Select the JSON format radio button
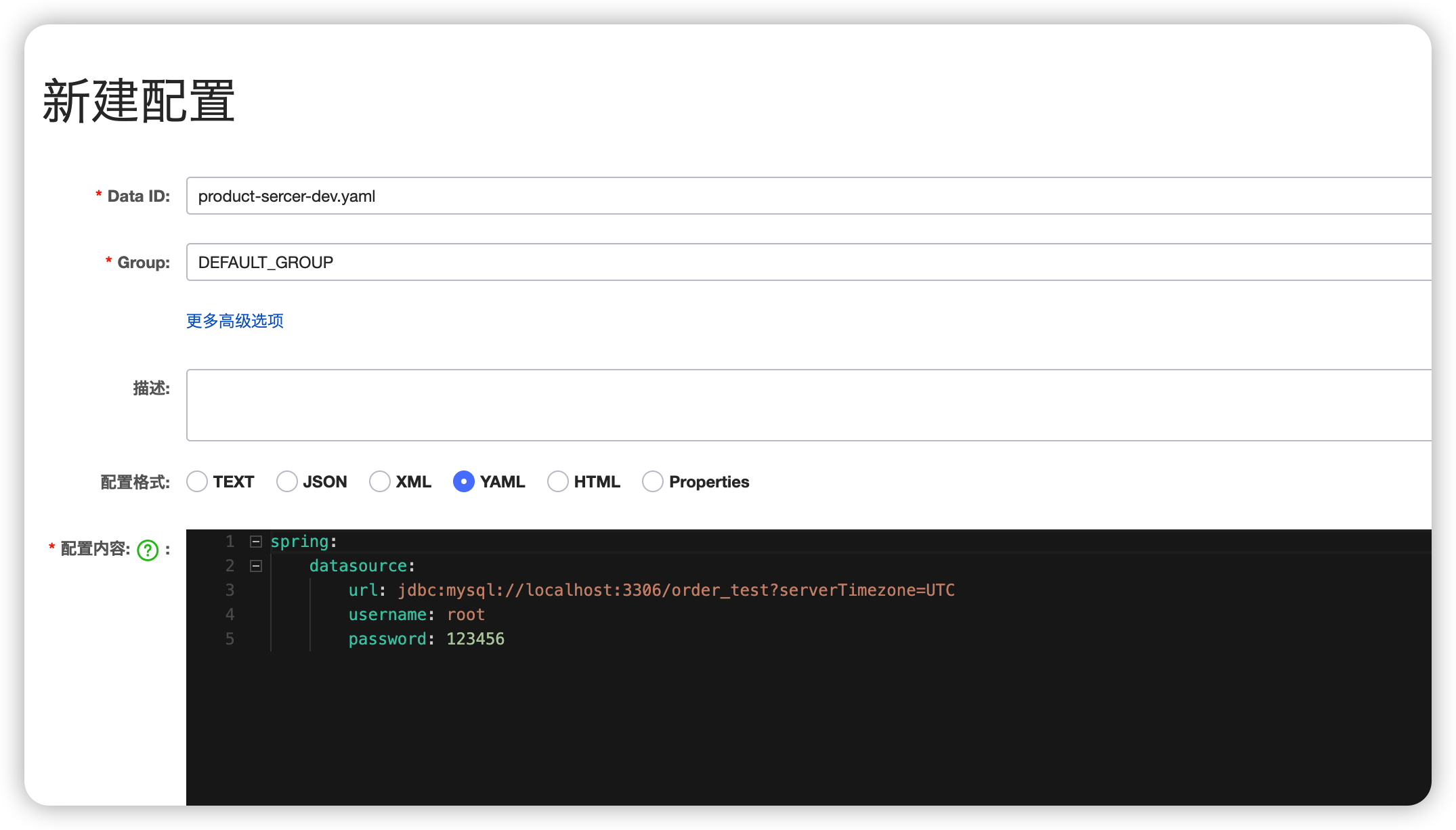 [x=287, y=482]
